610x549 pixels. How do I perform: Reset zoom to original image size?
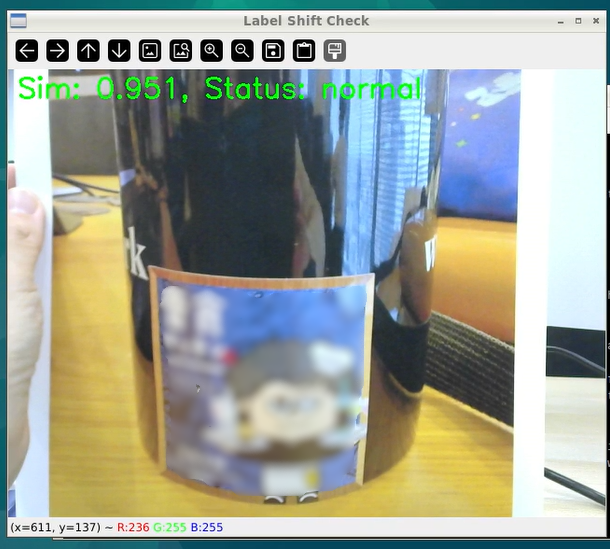click(x=150, y=50)
